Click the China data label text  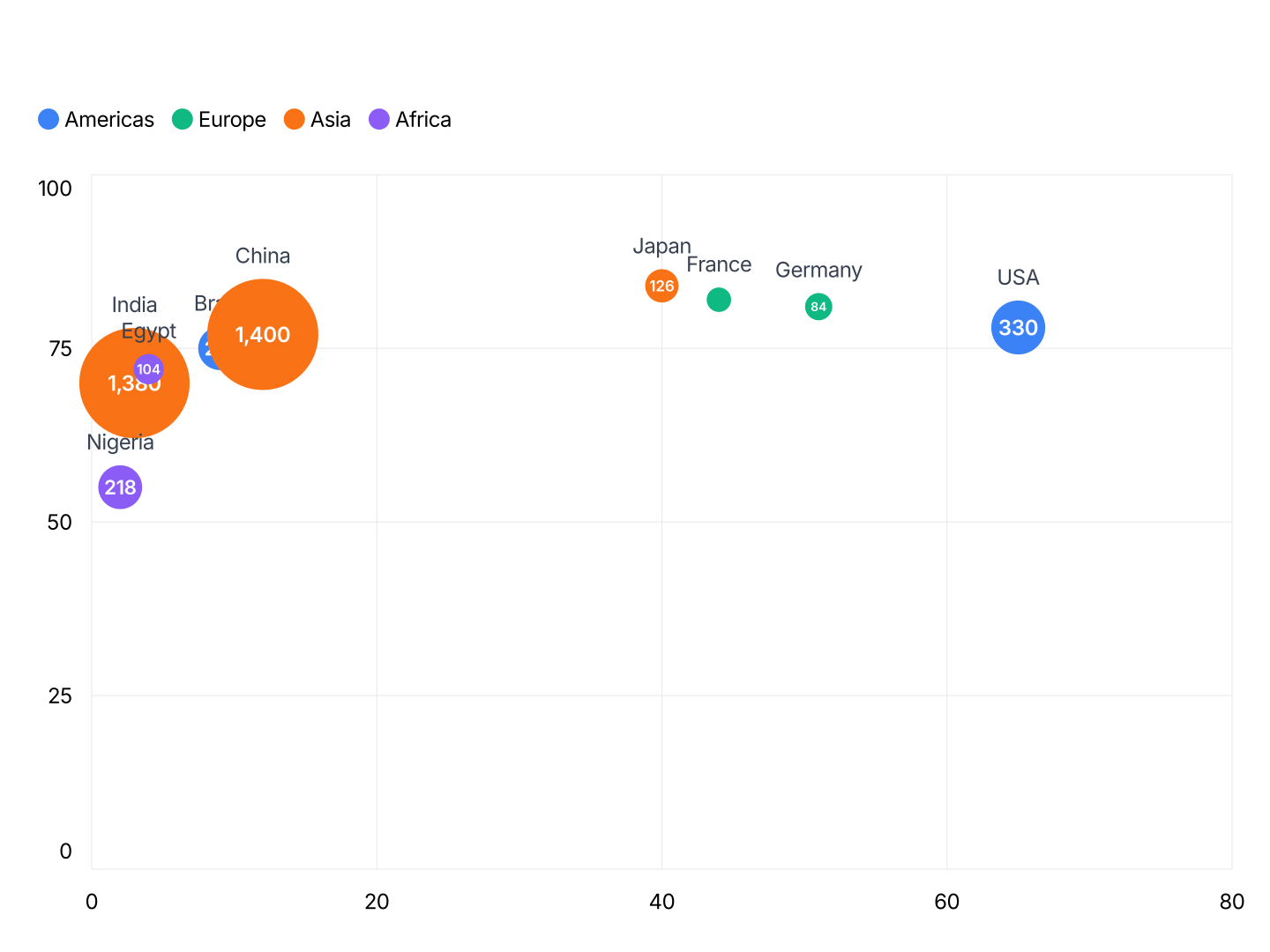263,256
